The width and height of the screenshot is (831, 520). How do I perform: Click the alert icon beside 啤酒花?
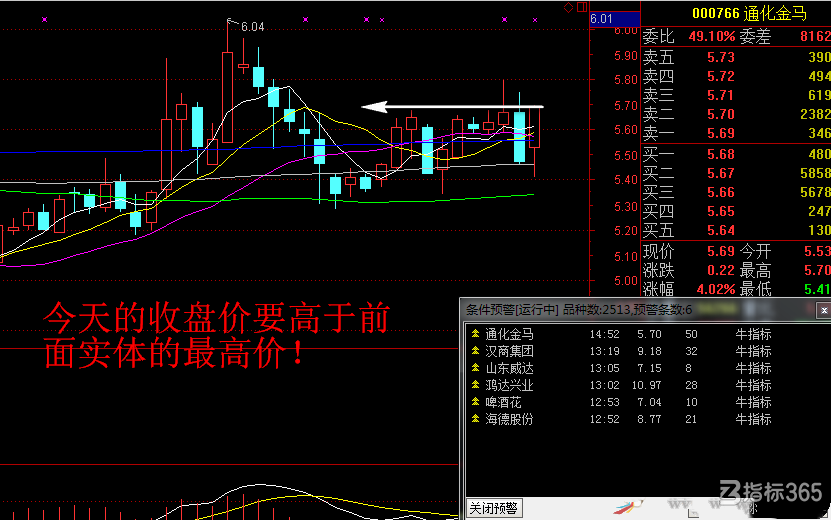475,402
